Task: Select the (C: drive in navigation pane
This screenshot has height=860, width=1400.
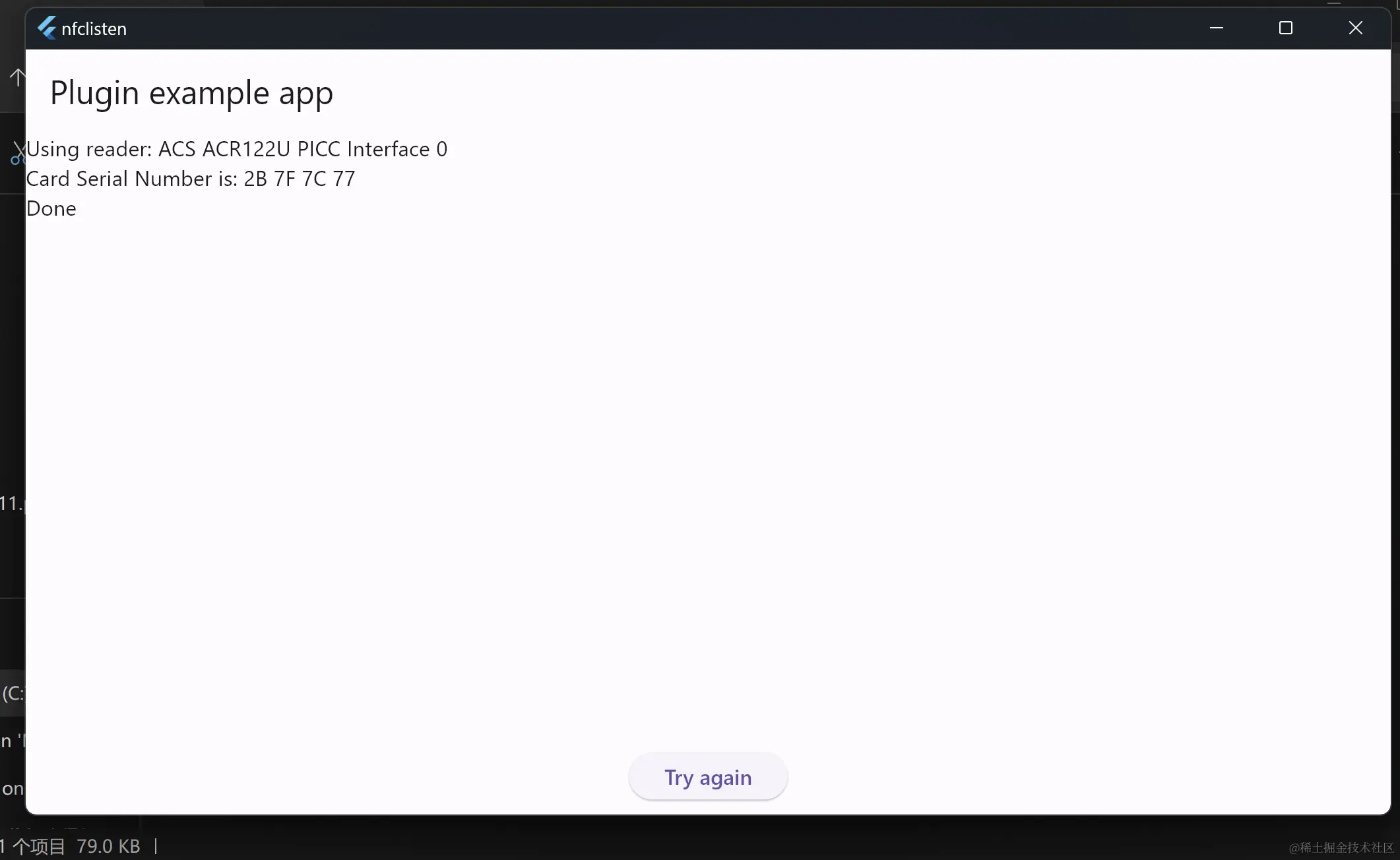Action: pyautogui.click(x=13, y=693)
